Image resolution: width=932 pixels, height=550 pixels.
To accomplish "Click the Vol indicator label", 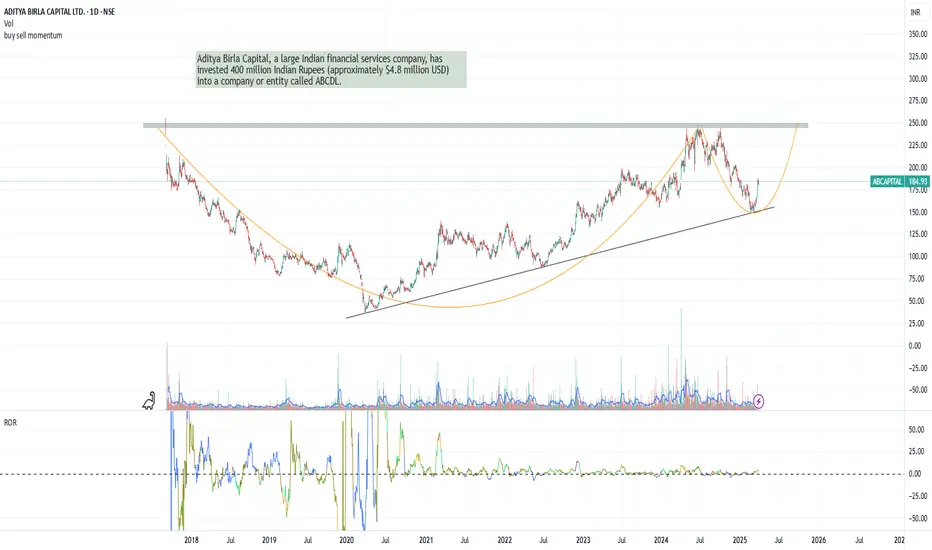I will [9, 24].
